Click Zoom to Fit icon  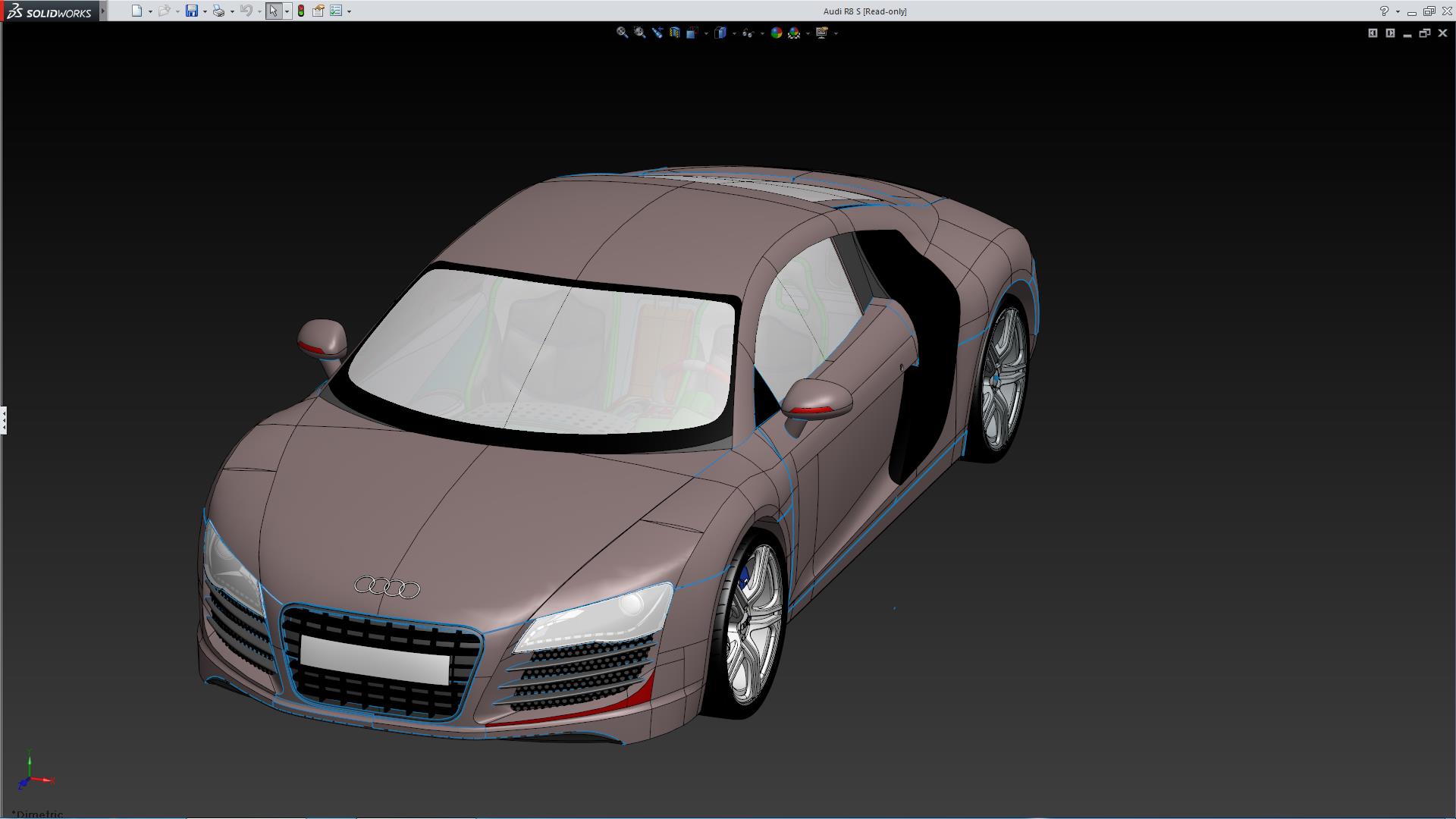point(622,33)
